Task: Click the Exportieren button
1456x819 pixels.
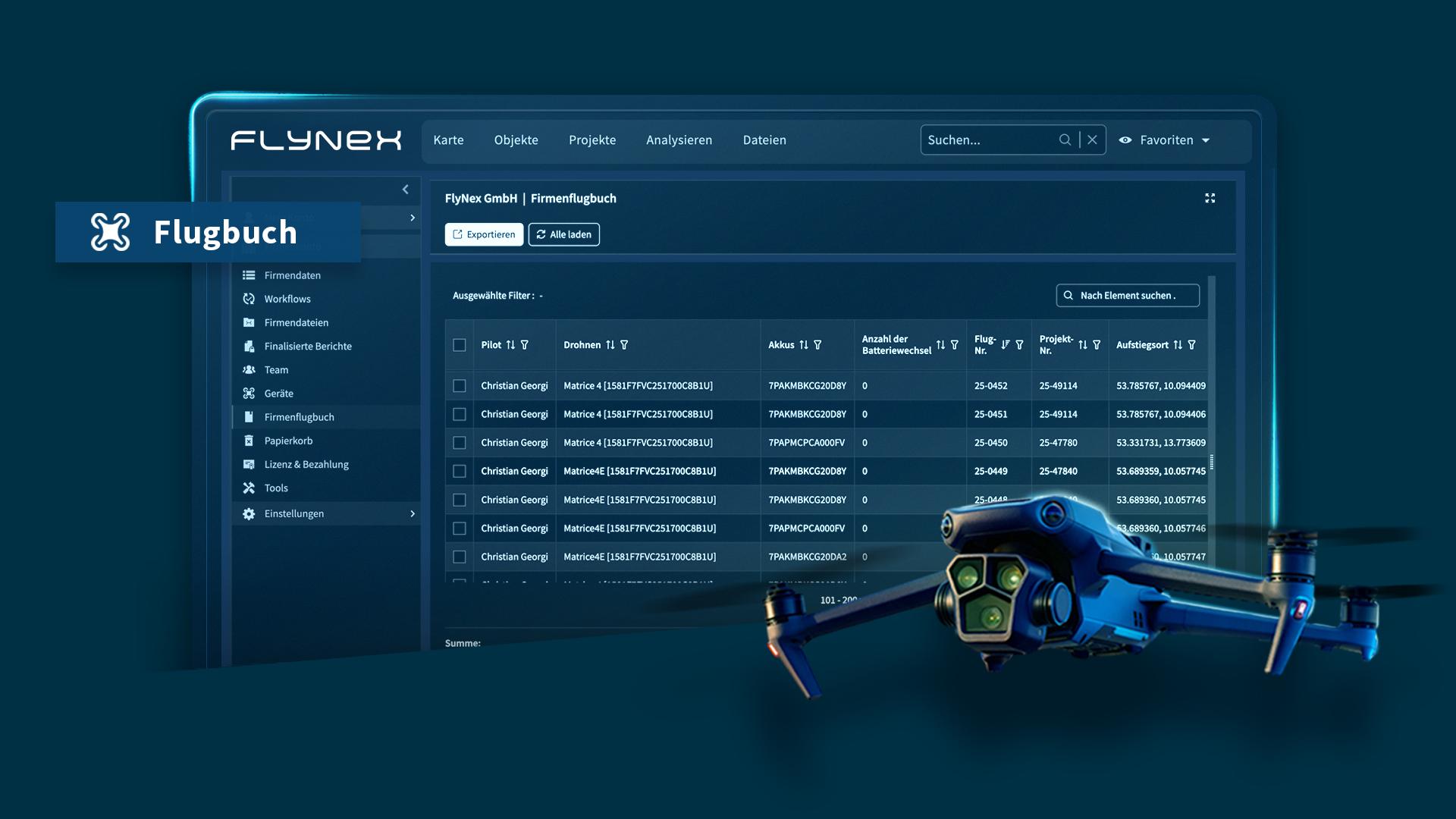Action: (484, 234)
